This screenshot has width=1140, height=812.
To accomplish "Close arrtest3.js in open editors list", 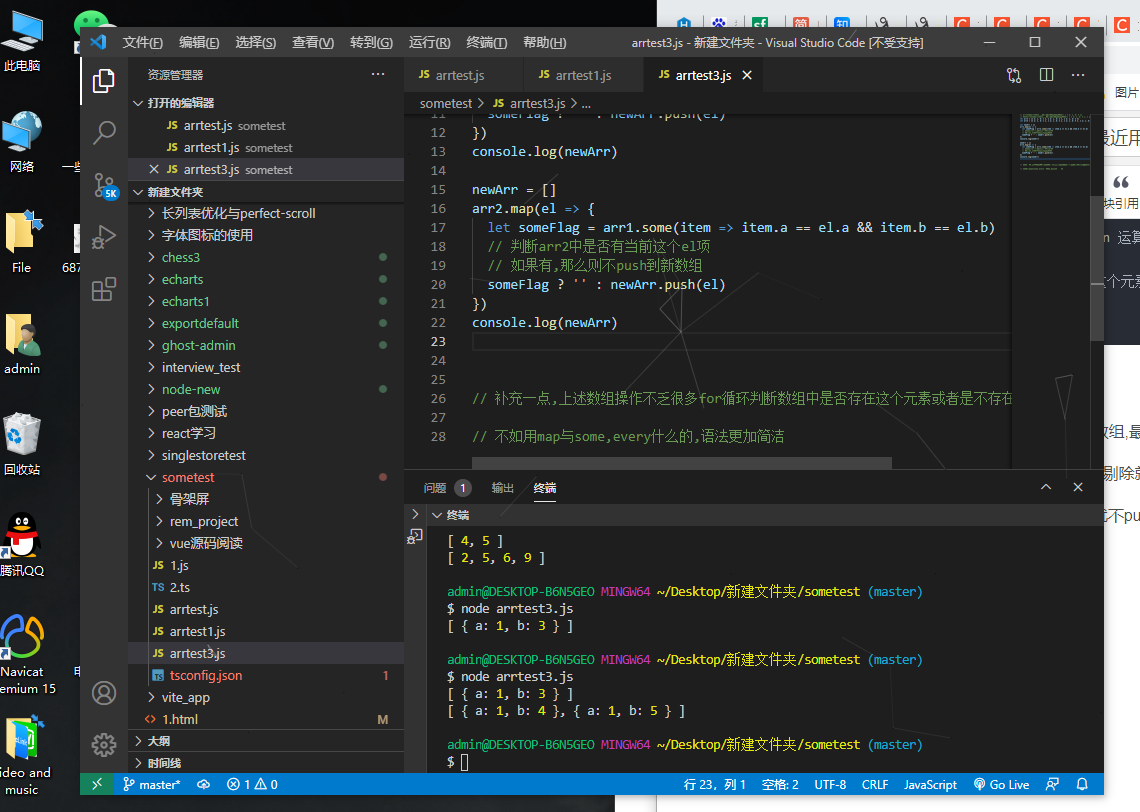I will pyautogui.click(x=153, y=169).
